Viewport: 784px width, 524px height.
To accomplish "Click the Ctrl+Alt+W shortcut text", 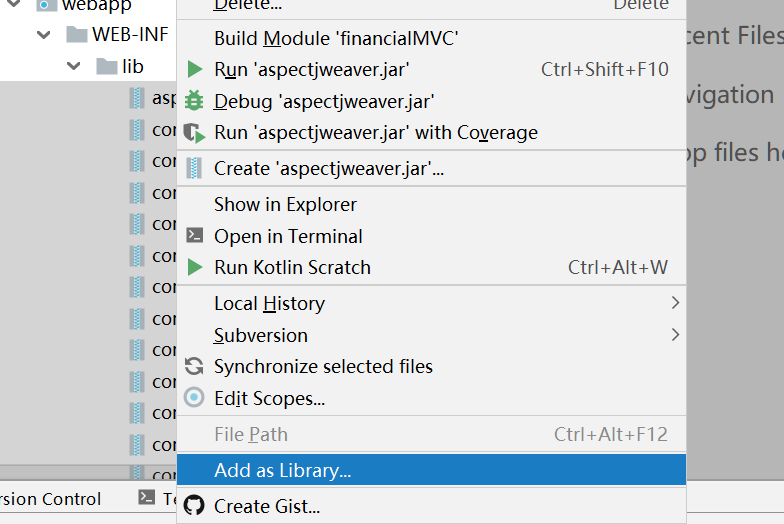I will point(618,268).
